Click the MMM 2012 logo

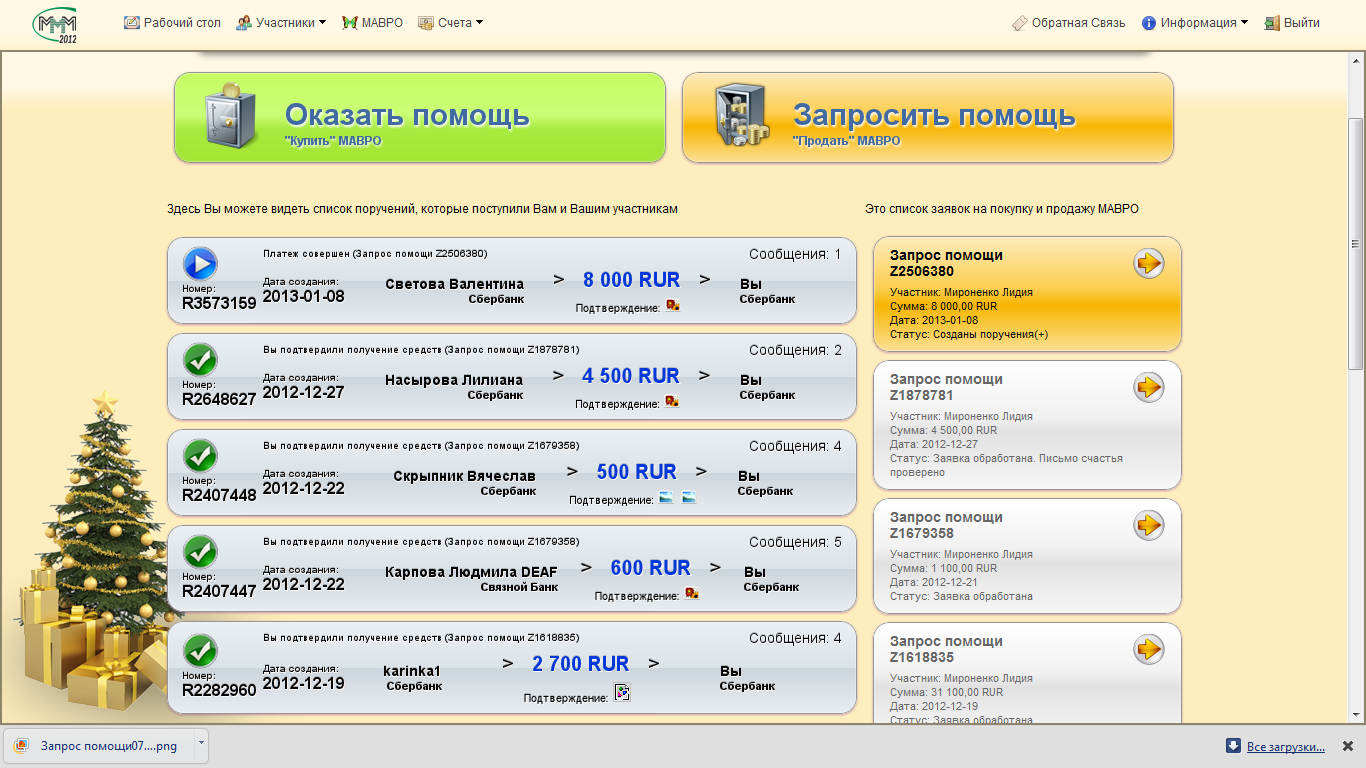[55, 24]
